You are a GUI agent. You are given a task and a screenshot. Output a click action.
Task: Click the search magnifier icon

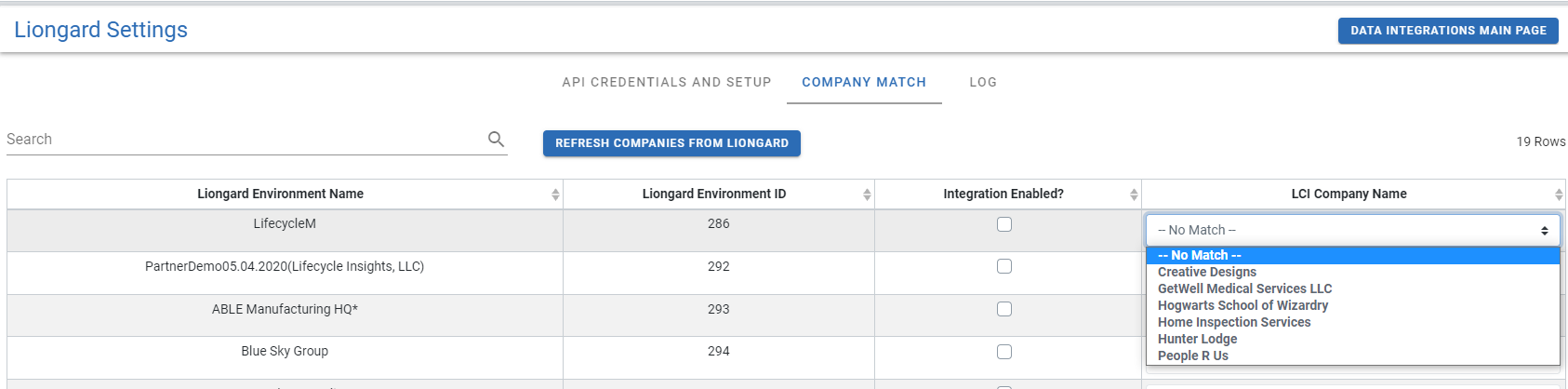tap(496, 139)
